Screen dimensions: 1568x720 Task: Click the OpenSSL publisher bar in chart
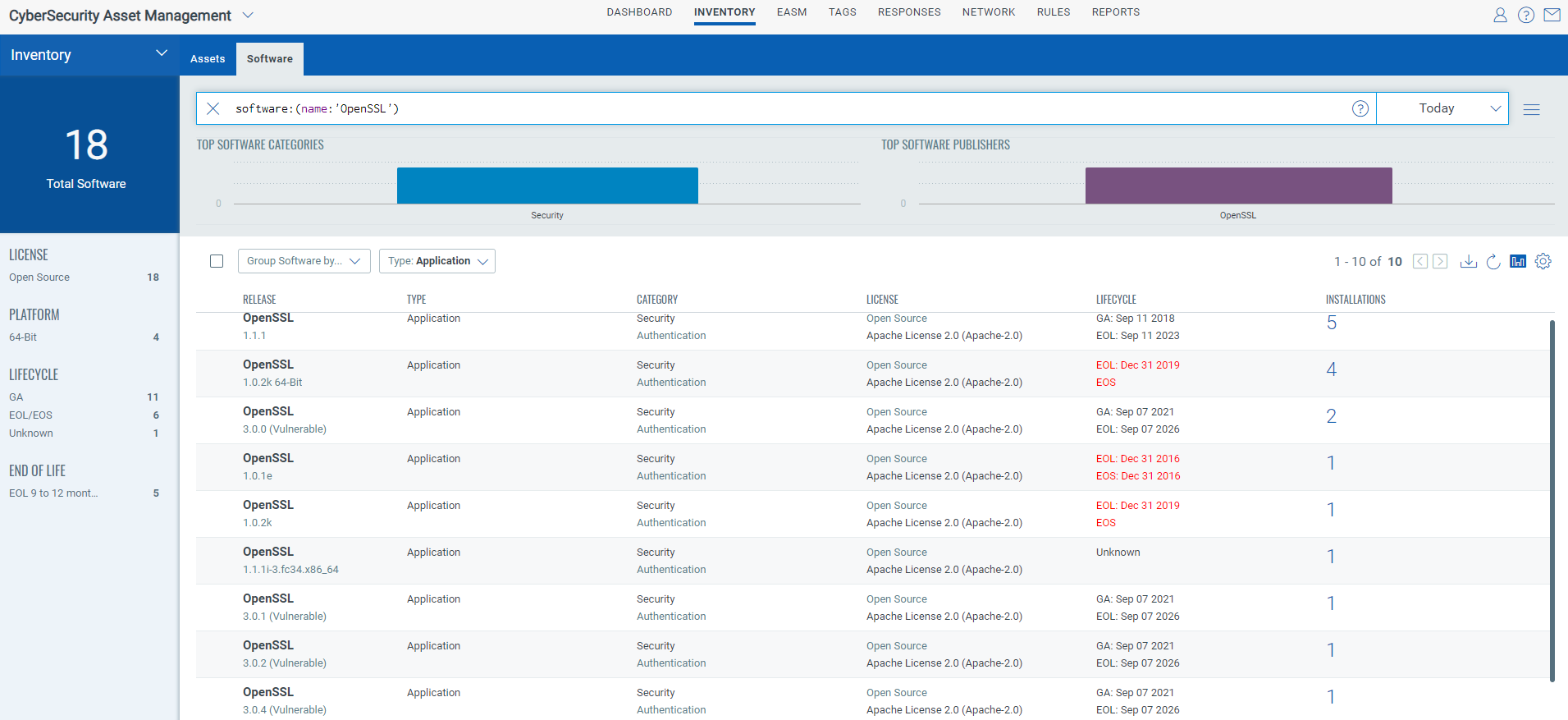1239,186
